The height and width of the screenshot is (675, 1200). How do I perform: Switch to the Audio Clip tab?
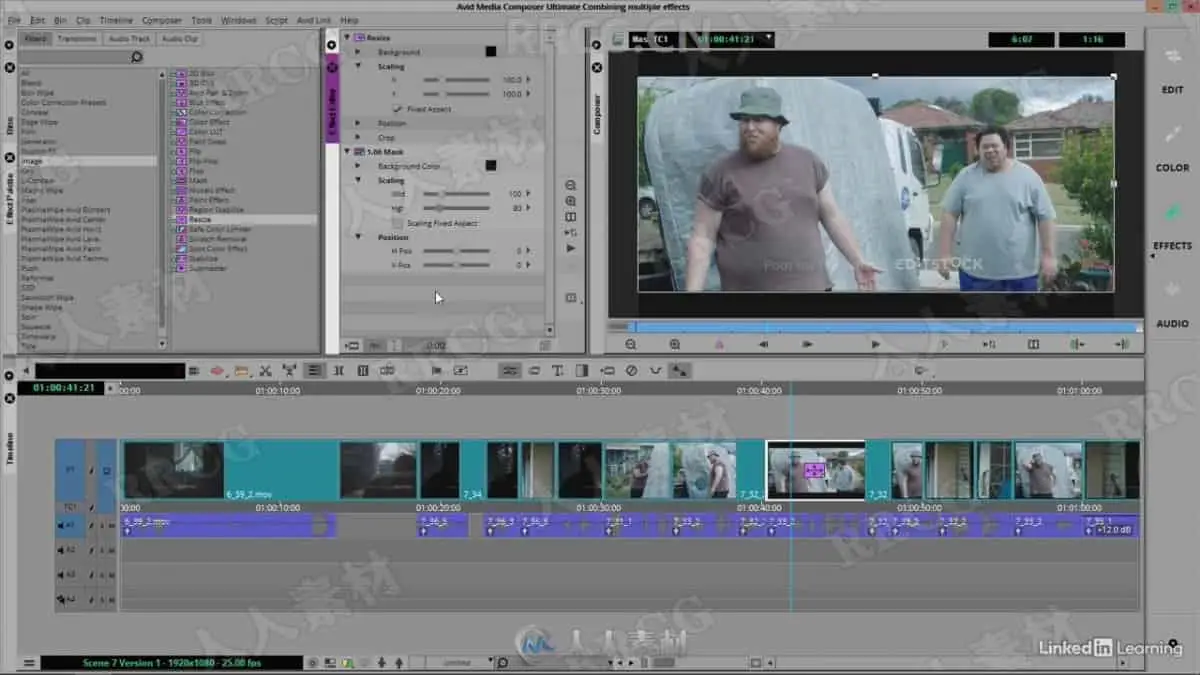click(181, 39)
